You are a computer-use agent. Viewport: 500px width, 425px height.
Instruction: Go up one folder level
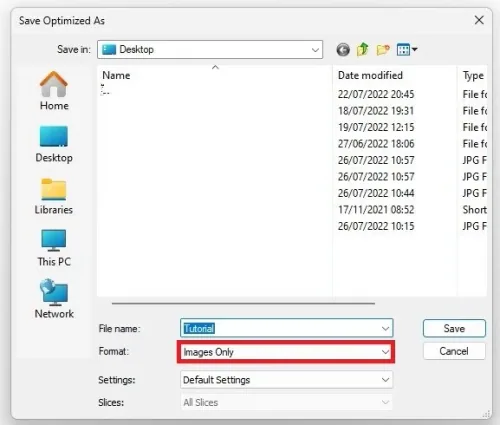363,50
